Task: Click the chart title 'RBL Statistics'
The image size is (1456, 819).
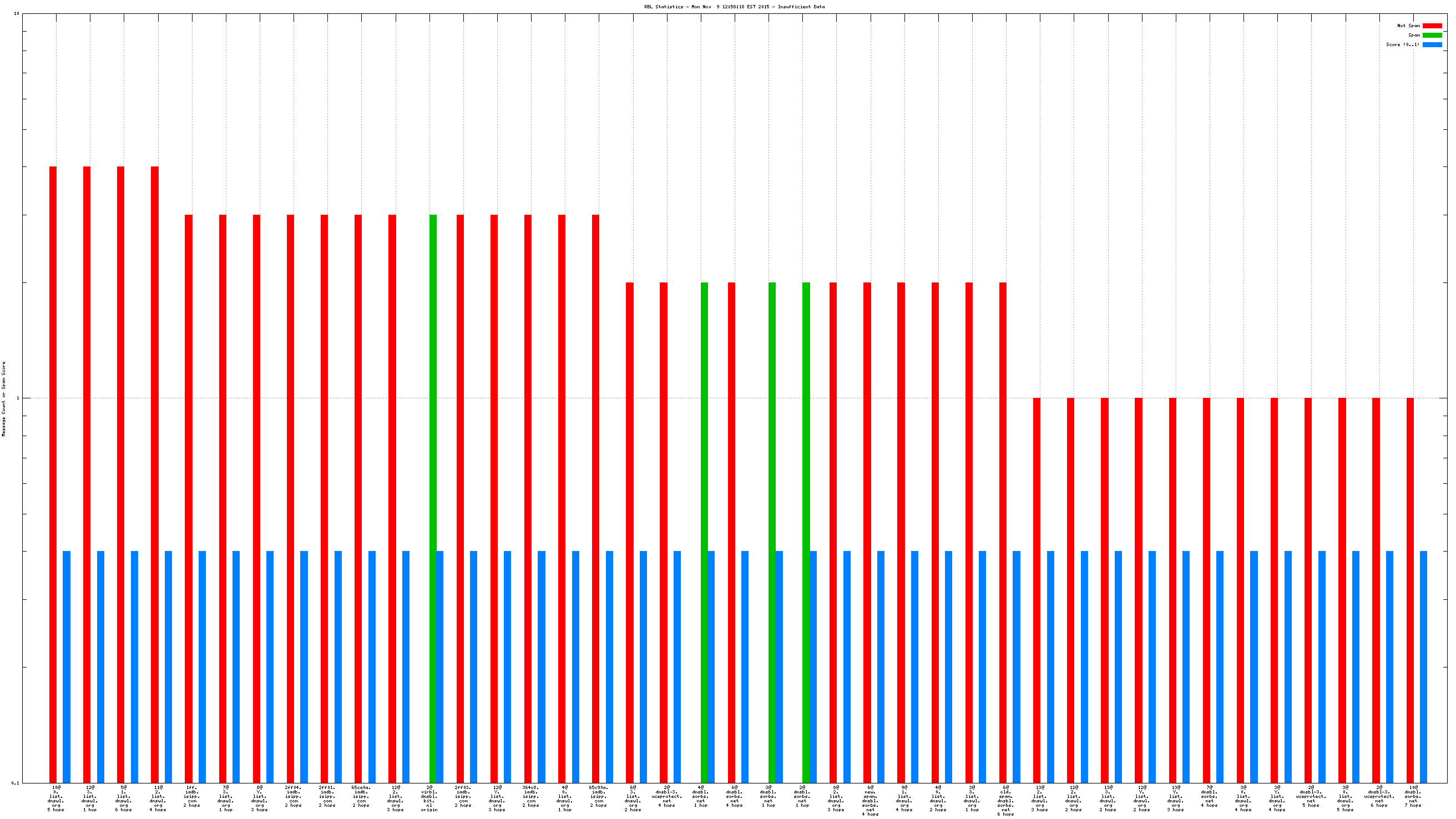Action: click(734, 7)
